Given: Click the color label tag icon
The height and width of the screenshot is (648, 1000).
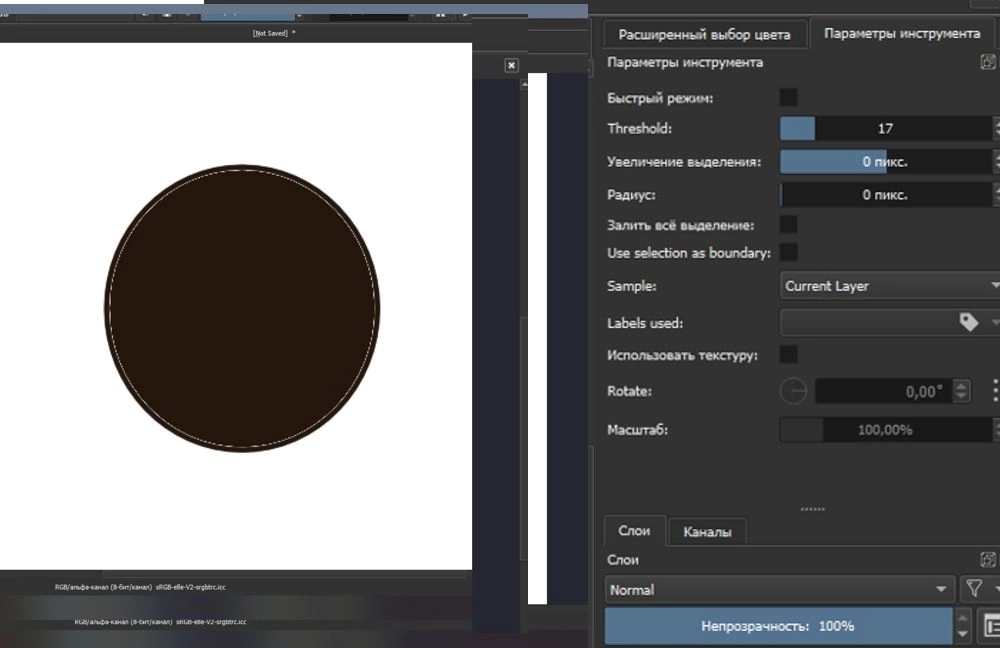Looking at the screenshot, I should [969, 323].
